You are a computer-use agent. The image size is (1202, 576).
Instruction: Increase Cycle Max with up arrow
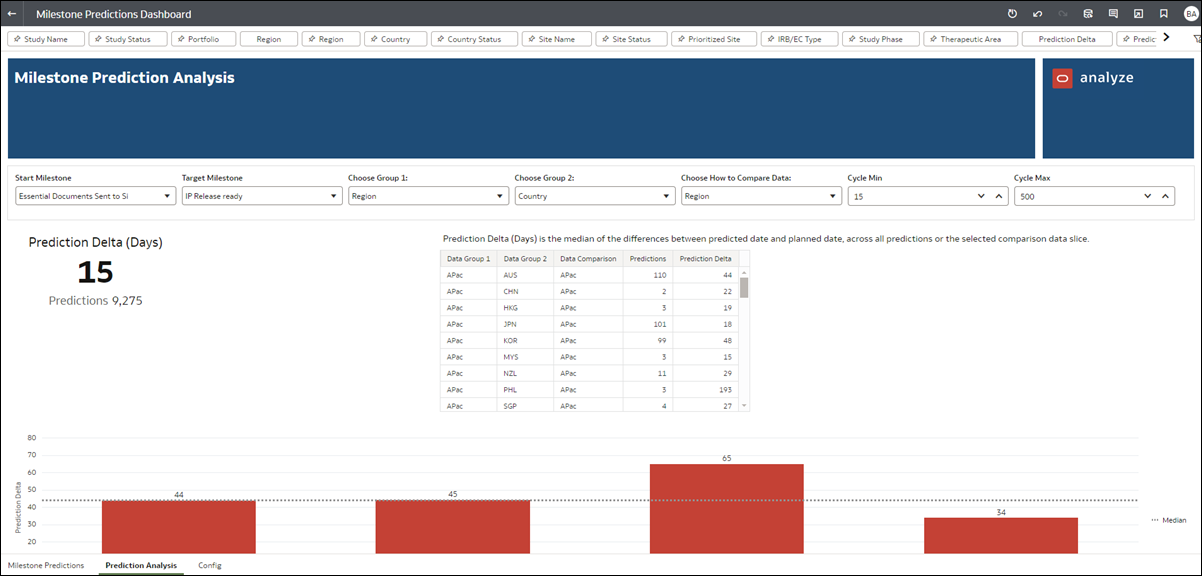click(1165, 197)
